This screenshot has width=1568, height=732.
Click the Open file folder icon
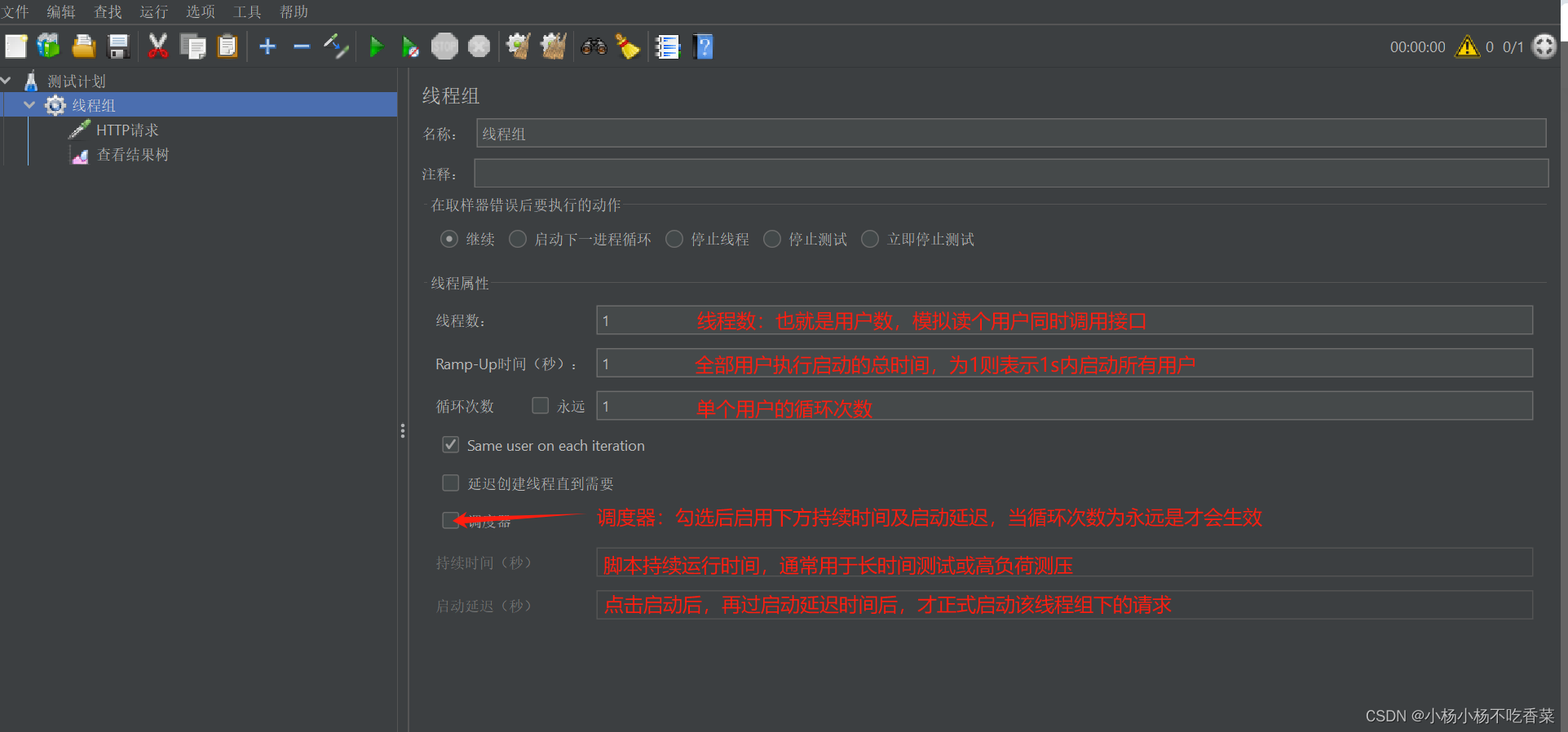[x=83, y=46]
